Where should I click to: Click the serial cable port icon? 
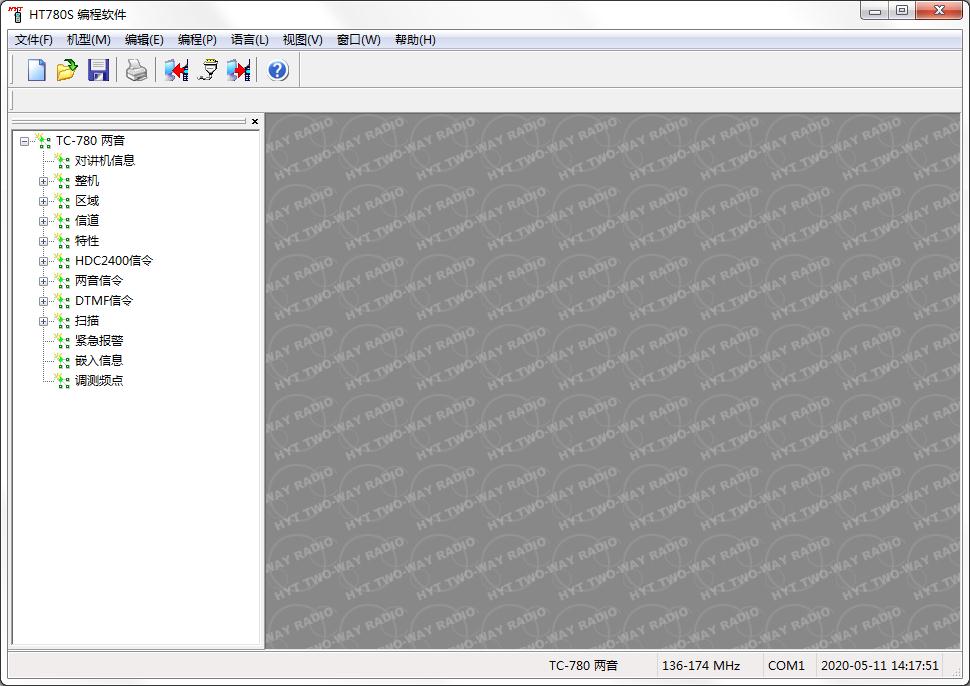pos(208,70)
